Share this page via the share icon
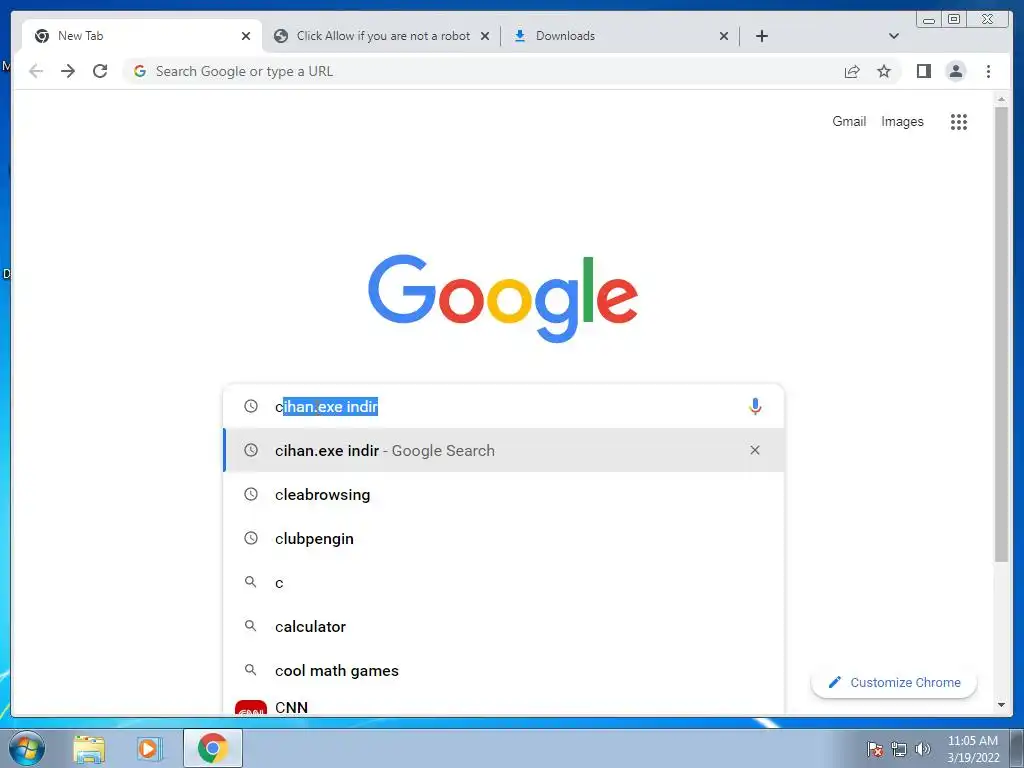 click(x=852, y=71)
